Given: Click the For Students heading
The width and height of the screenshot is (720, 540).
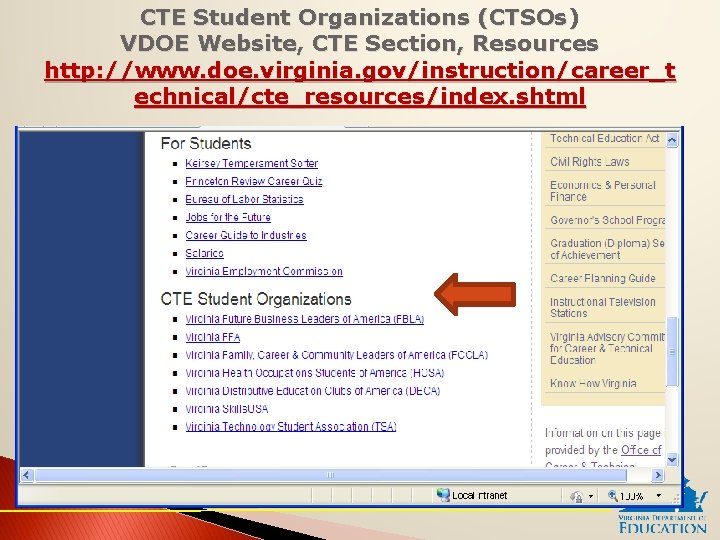Looking at the screenshot, I should 206,143.
